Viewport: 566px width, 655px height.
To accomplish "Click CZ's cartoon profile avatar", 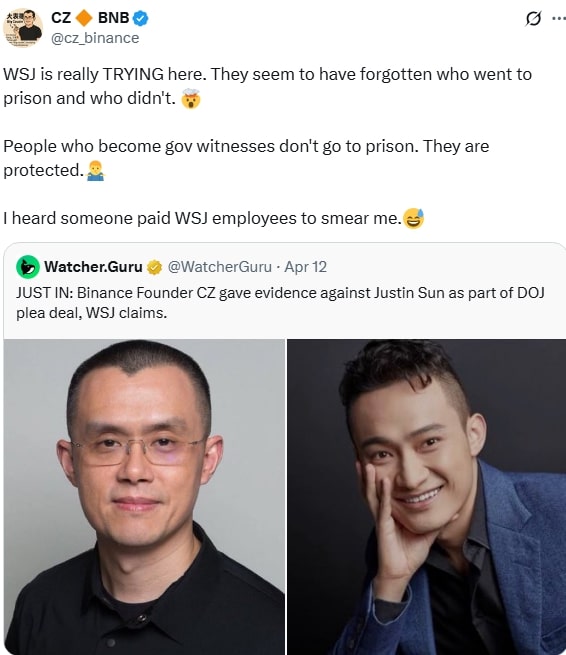I will click(23, 28).
